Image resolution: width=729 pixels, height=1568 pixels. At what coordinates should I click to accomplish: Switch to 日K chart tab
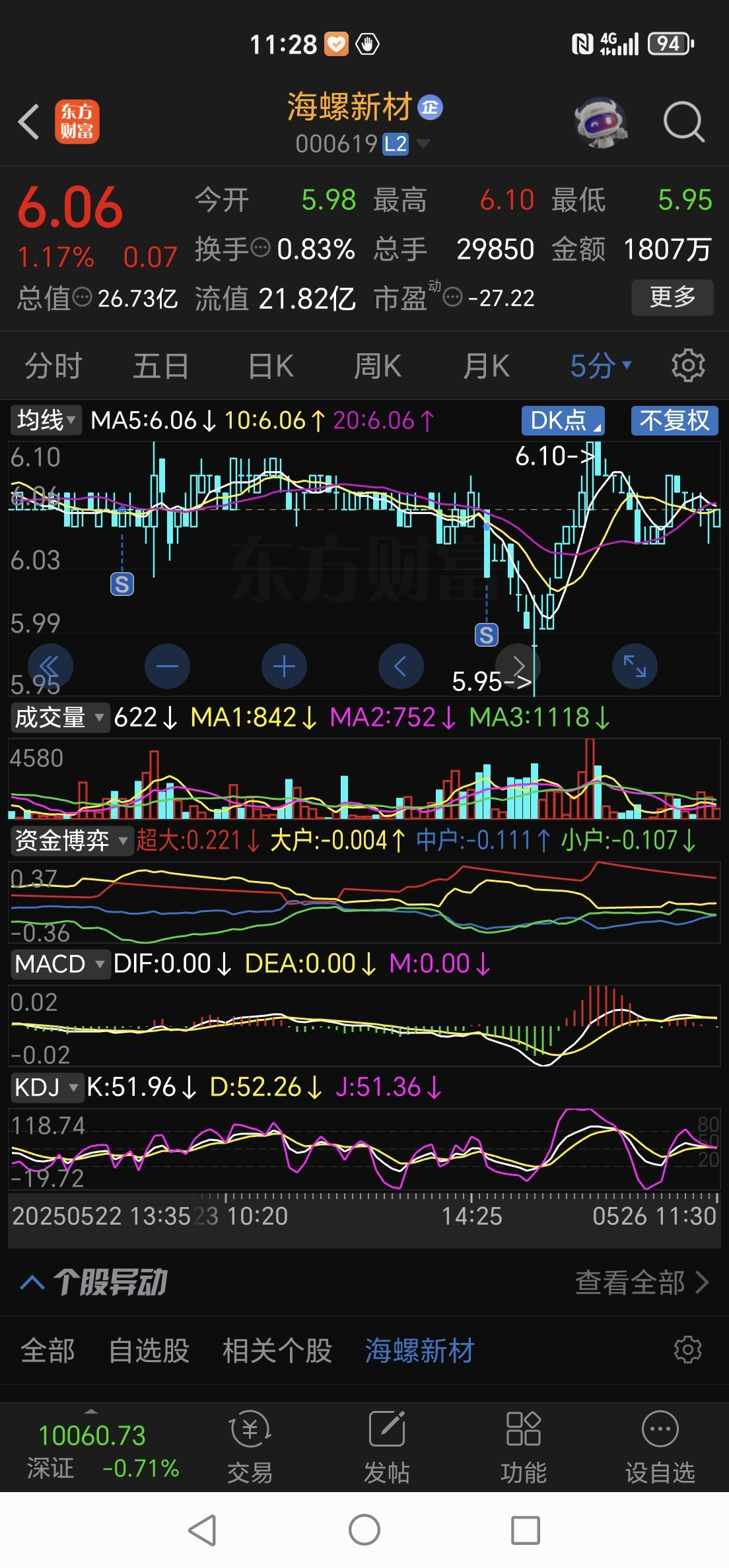[271, 366]
